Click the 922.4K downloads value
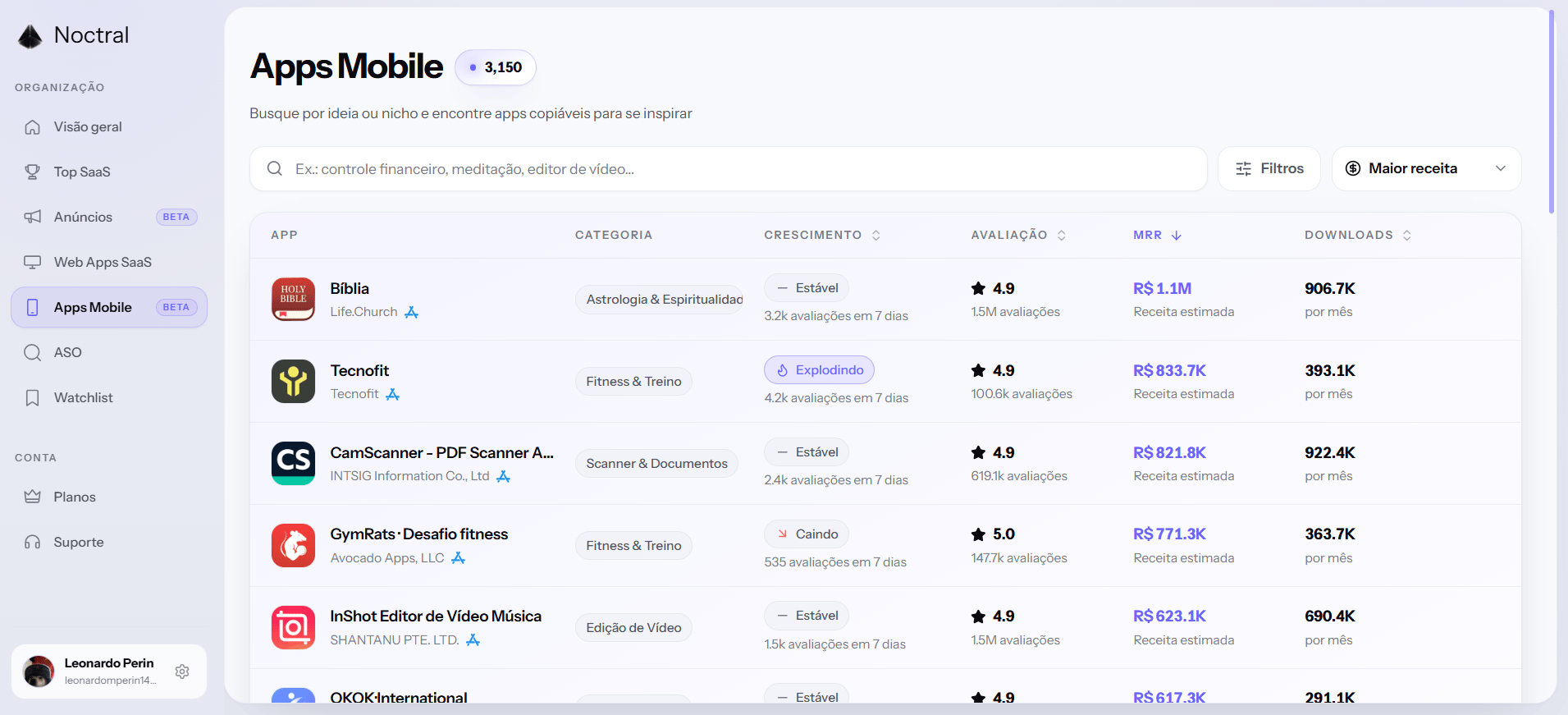1568x715 pixels. 1330,453
